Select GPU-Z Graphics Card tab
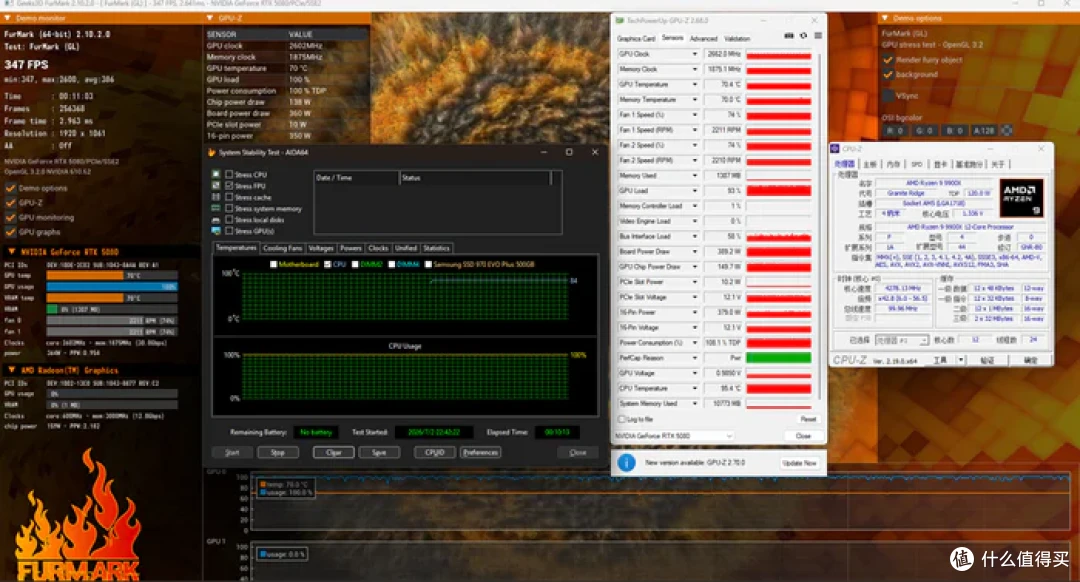The height and width of the screenshot is (582, 1080). pyautogui.click(x=636, y=39)
